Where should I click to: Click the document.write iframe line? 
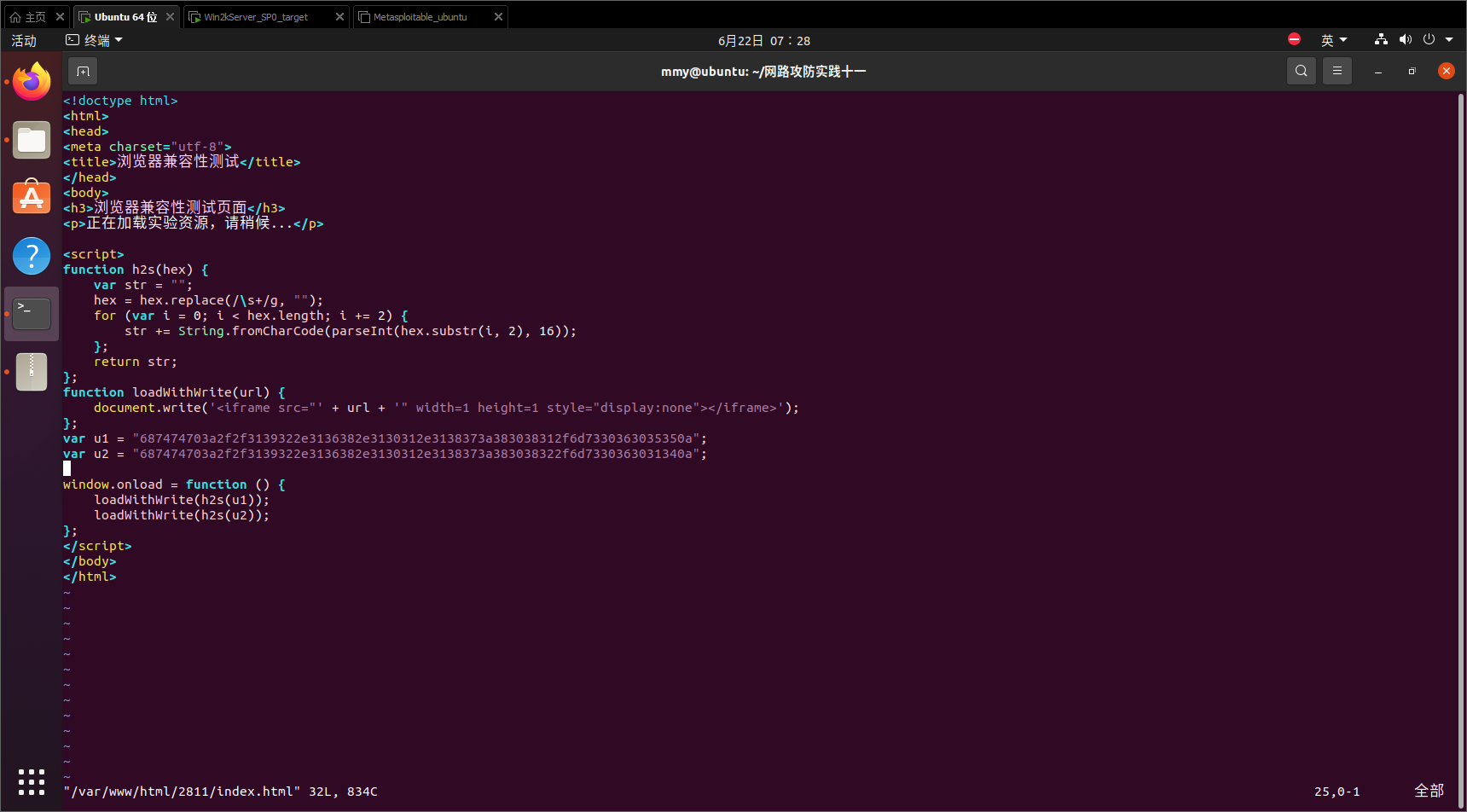coord(447,408)
